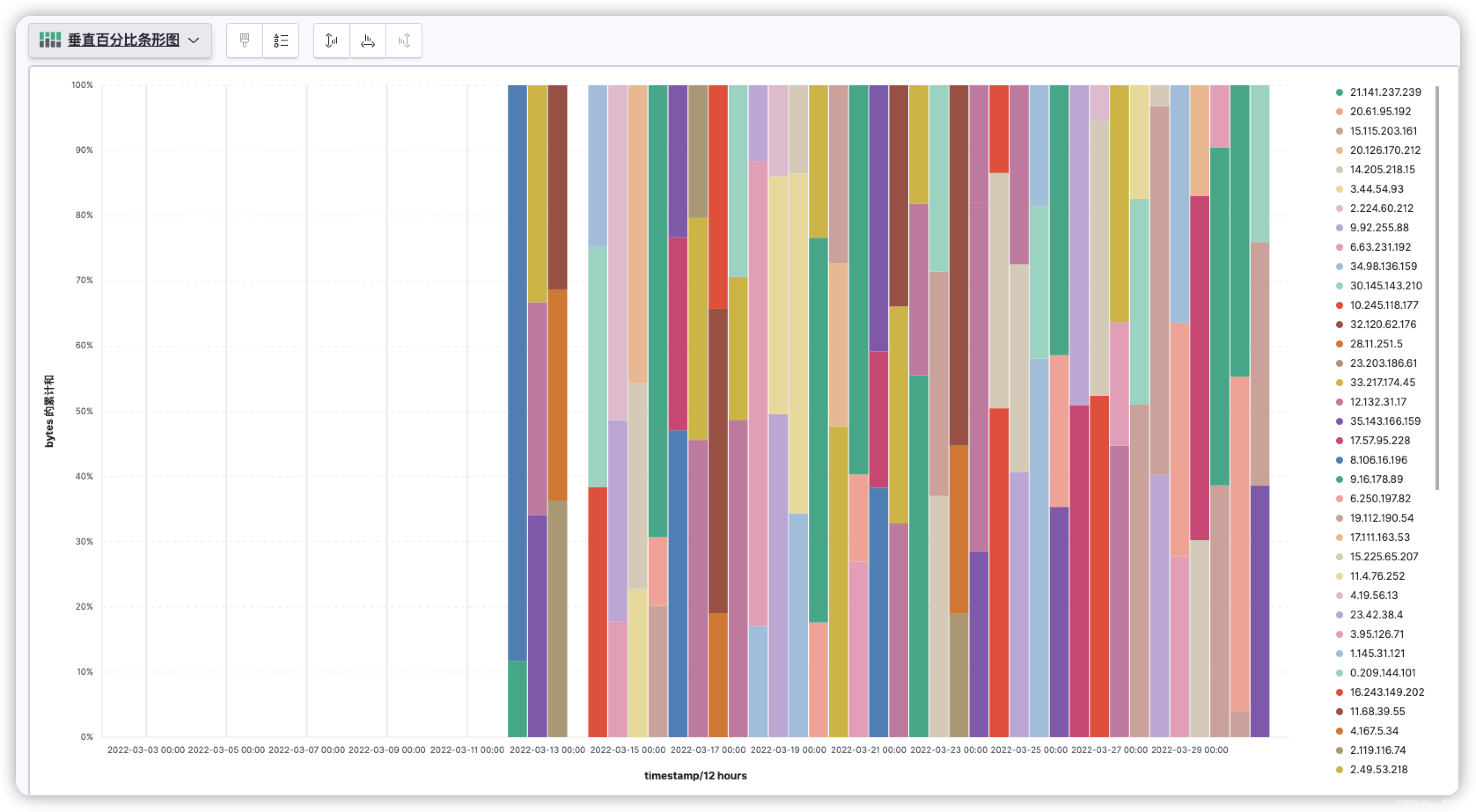Viewport: 1476px width, 812px height.
Task: Click the 21.141.237.239 legend color dot
Action: [x=1339, y=92]
